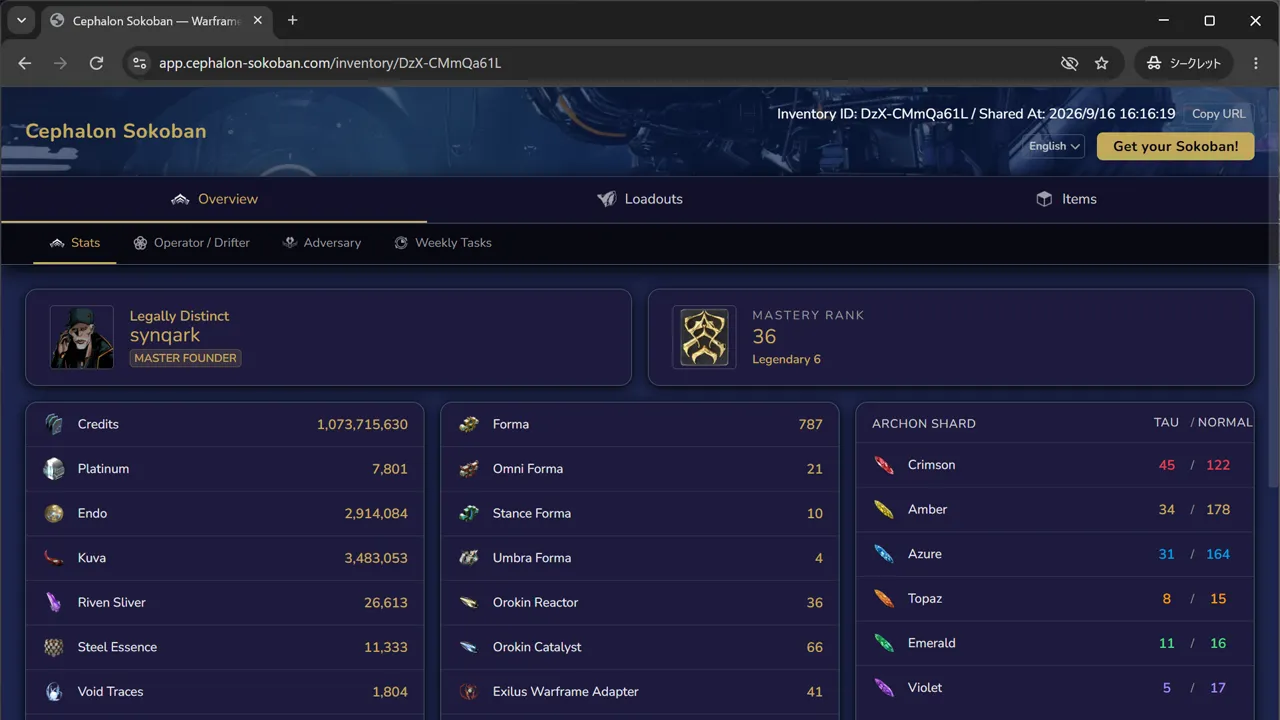The width and height of the screenshot is (1280, 720).
Task: Bookmark this page with the star icon
Action: pyautogui.click(x=1101, y=63)
